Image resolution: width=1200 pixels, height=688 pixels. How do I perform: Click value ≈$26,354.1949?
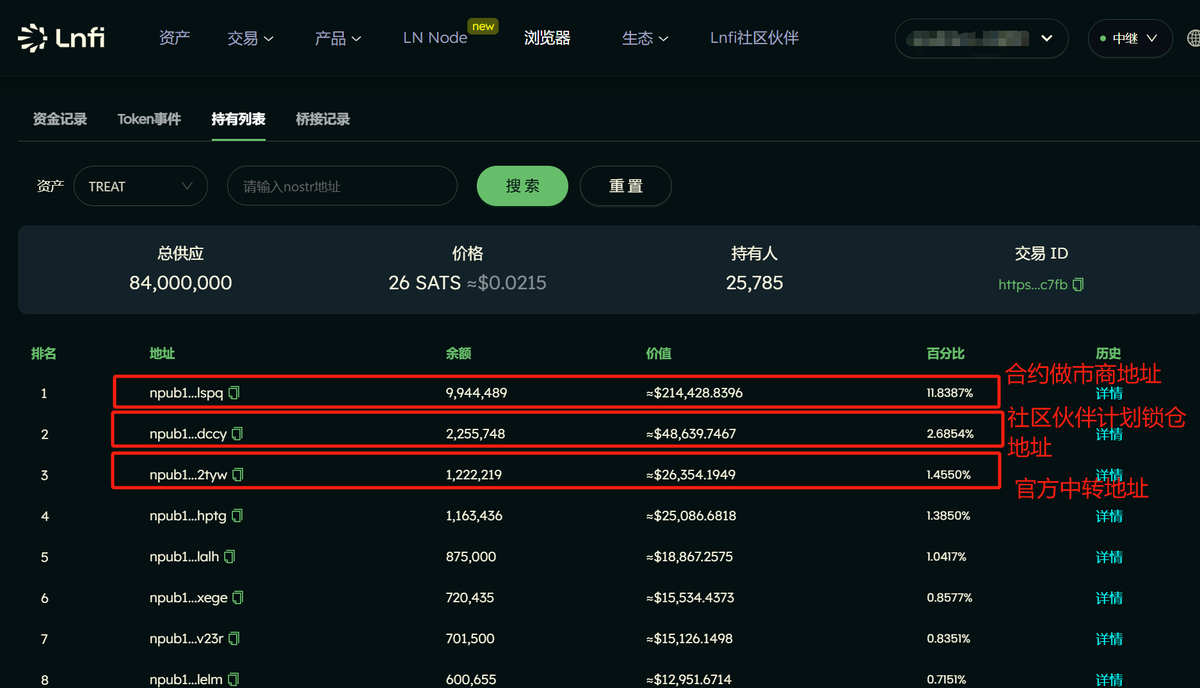point(691,475)
